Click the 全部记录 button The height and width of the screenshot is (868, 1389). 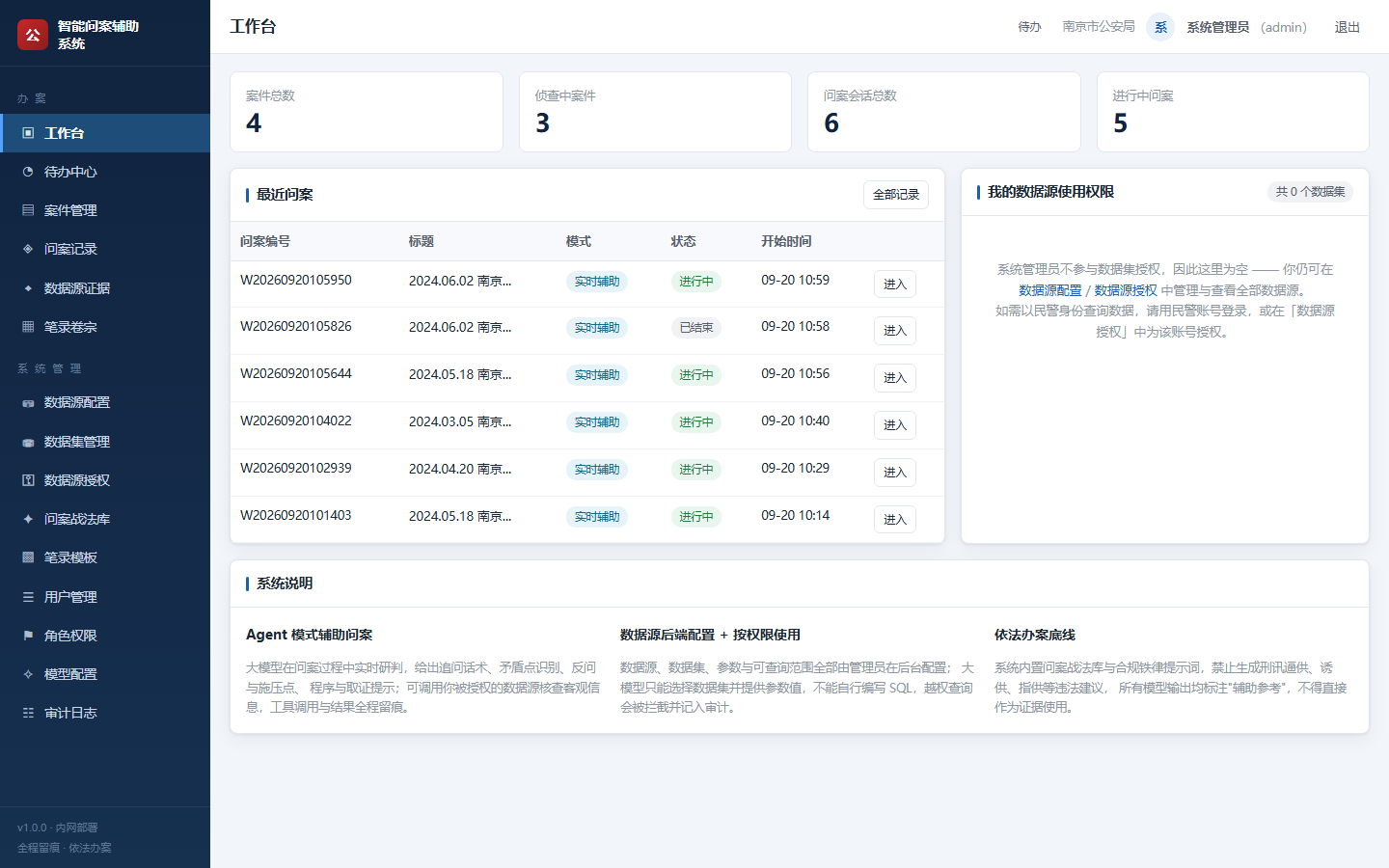896,195
